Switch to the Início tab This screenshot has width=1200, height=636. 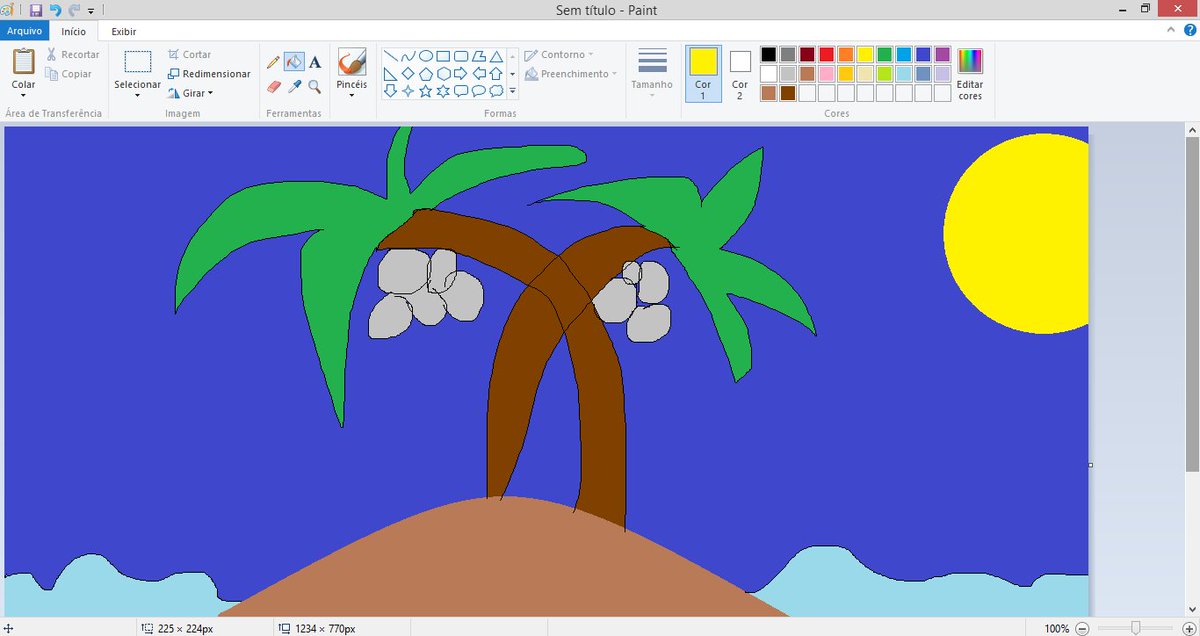[74, 32]
